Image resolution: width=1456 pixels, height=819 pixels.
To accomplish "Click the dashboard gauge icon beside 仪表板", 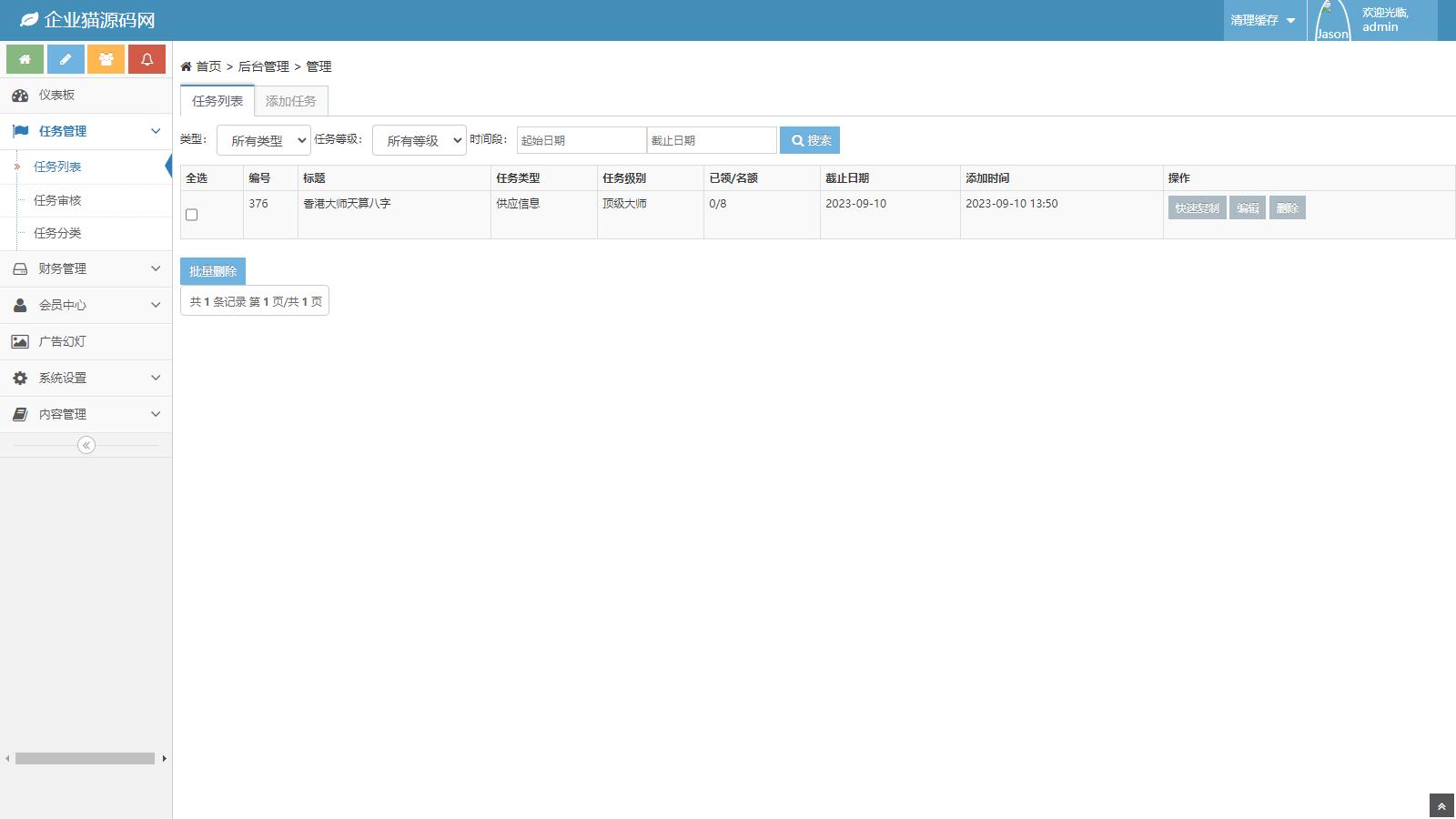I will (20, 96).
